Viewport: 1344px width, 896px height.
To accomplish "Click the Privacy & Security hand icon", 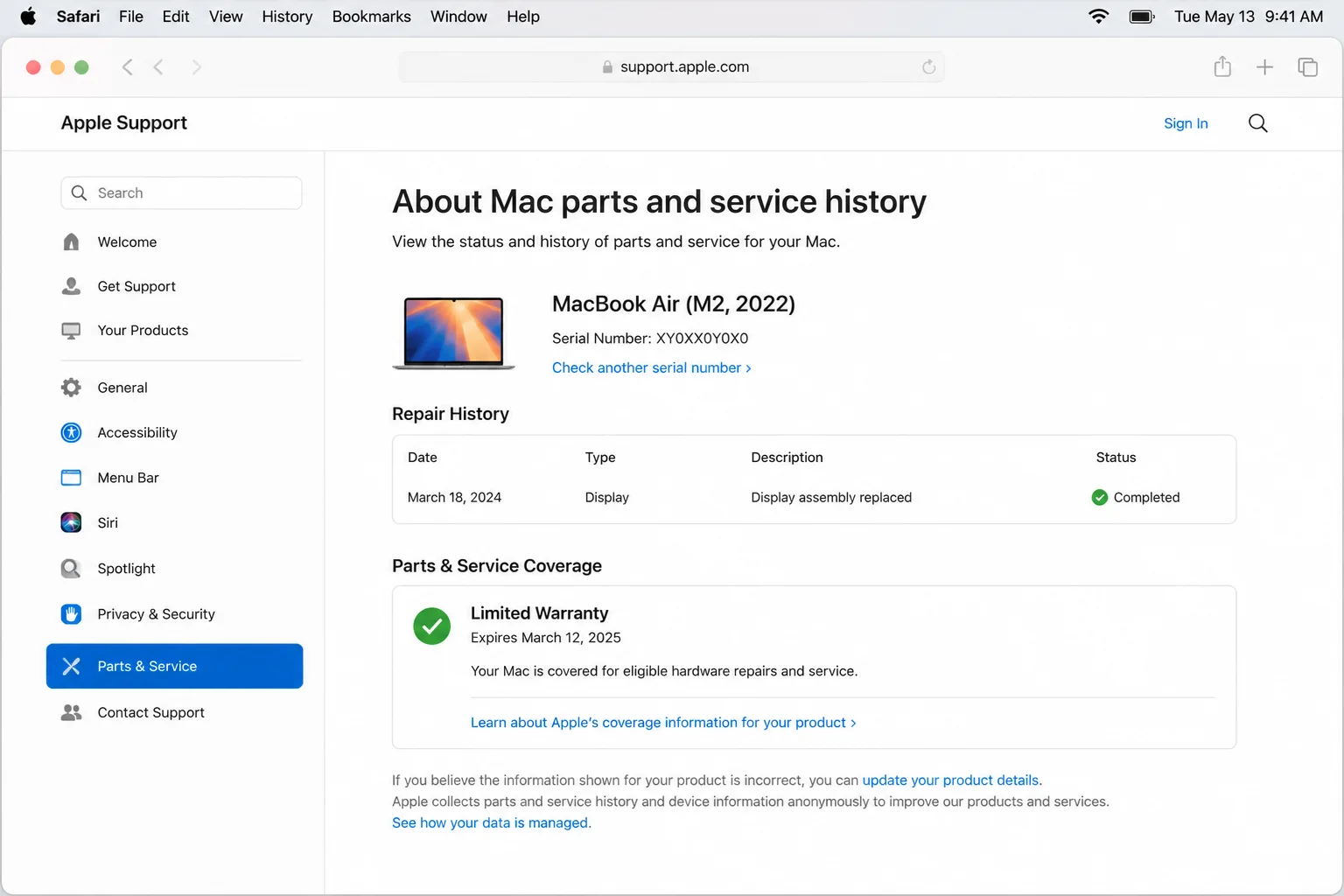I will tap(71, 614).
